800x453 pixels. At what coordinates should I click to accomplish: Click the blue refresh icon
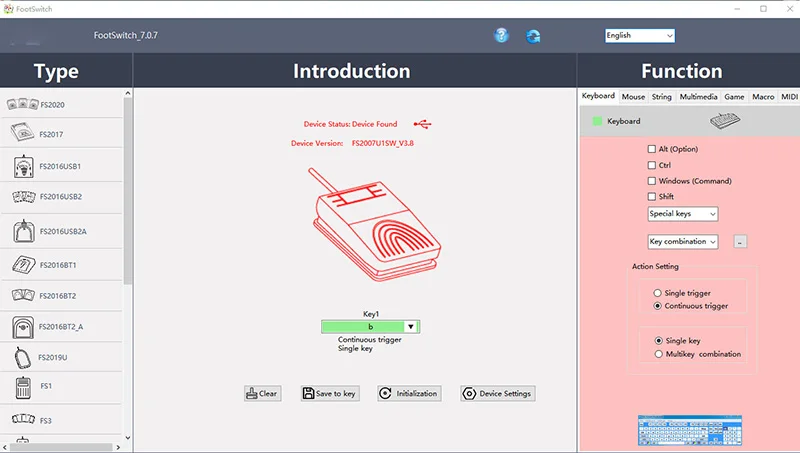click(x=534, y=36)
